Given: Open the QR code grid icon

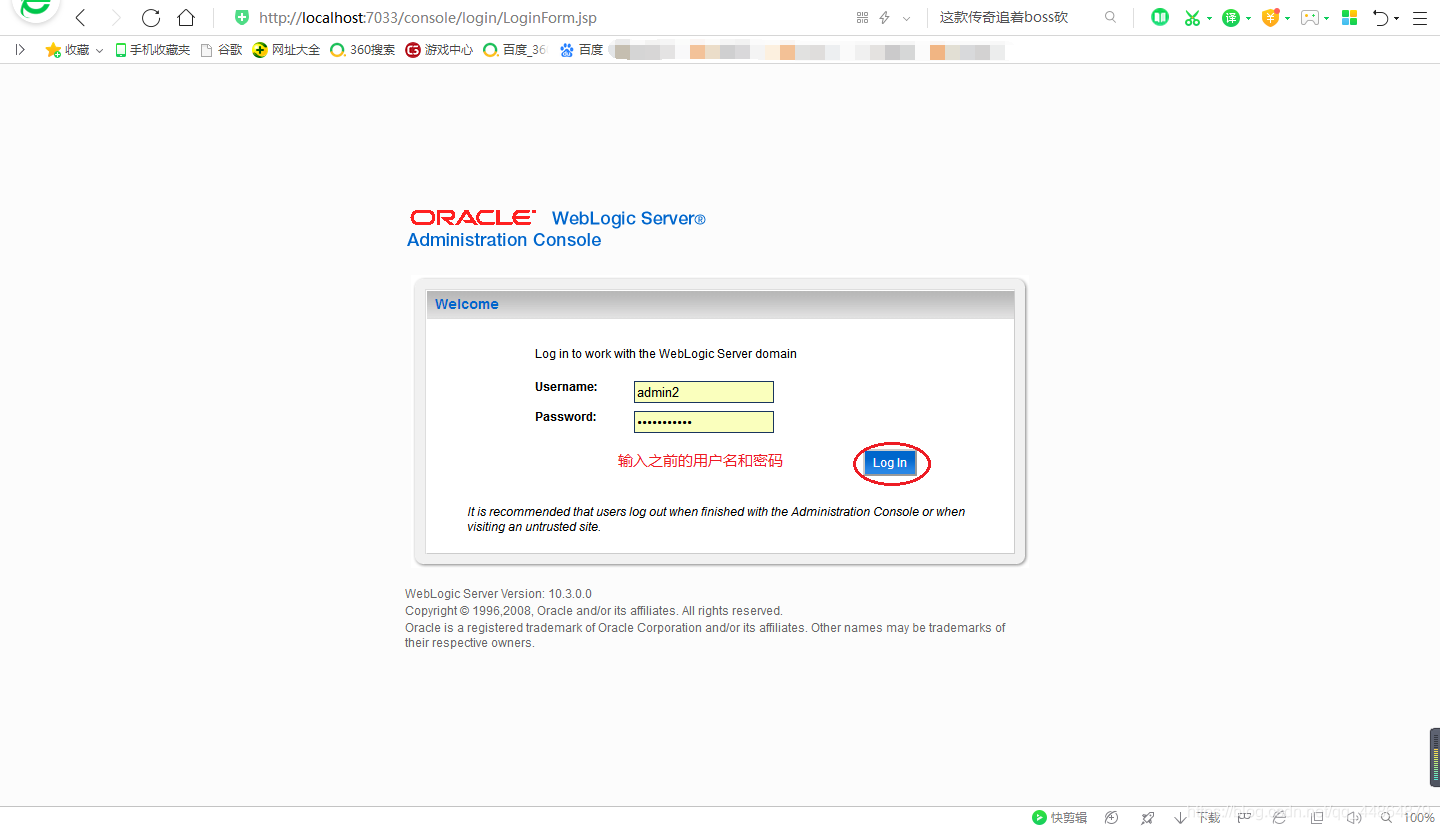Looking at the screenshot, I should pos(862,18).
